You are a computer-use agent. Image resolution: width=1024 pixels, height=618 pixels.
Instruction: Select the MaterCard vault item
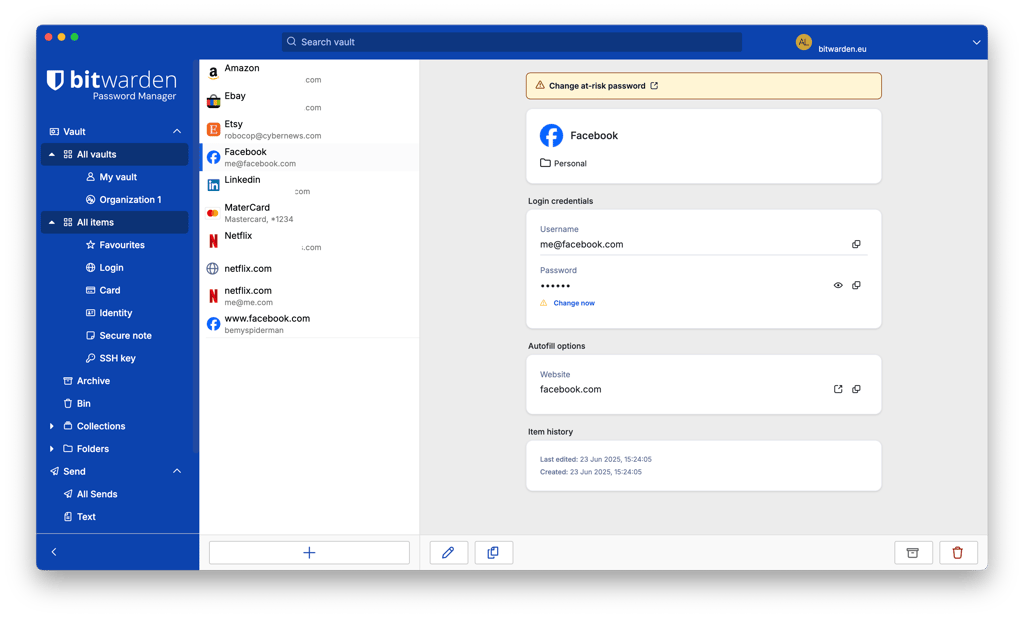pos(309,213)
